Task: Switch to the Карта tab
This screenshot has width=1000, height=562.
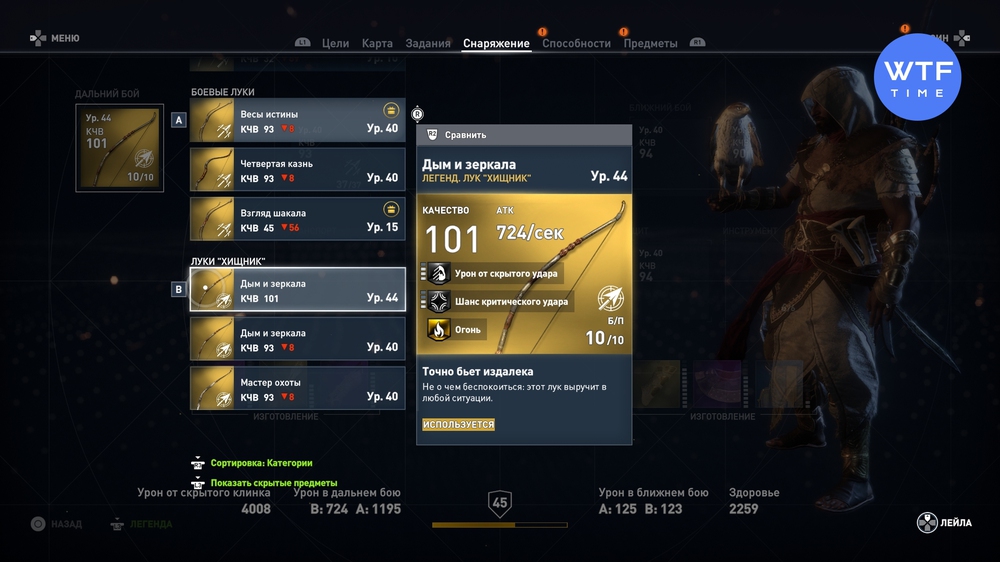Action: [377, 43]
